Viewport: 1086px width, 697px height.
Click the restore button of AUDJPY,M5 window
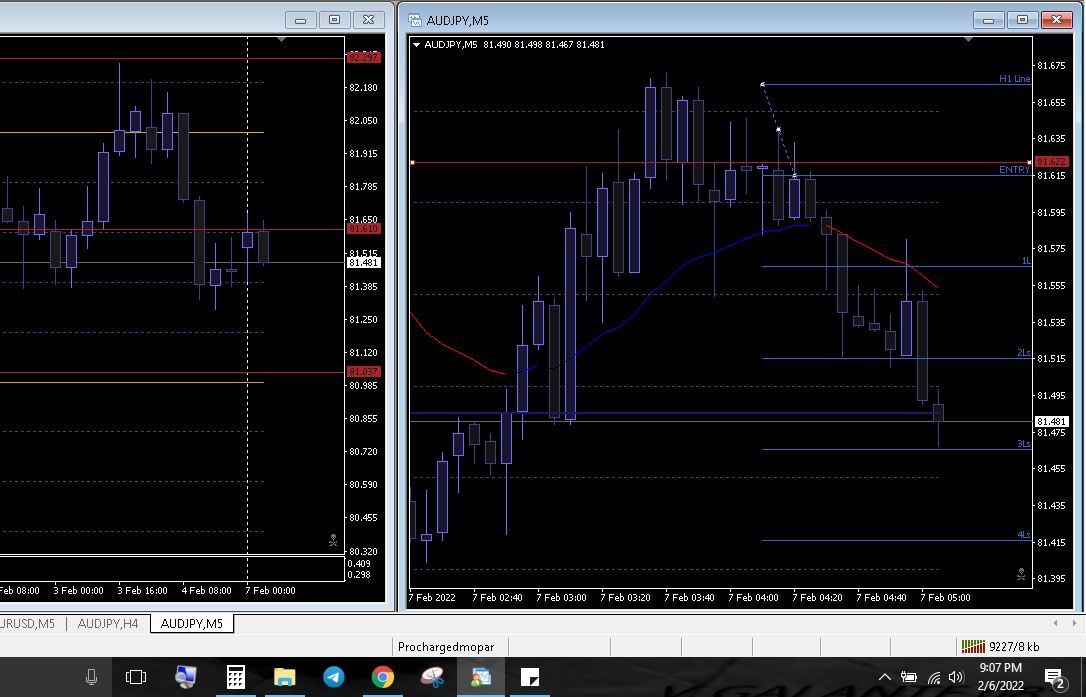click(1021, 20)
